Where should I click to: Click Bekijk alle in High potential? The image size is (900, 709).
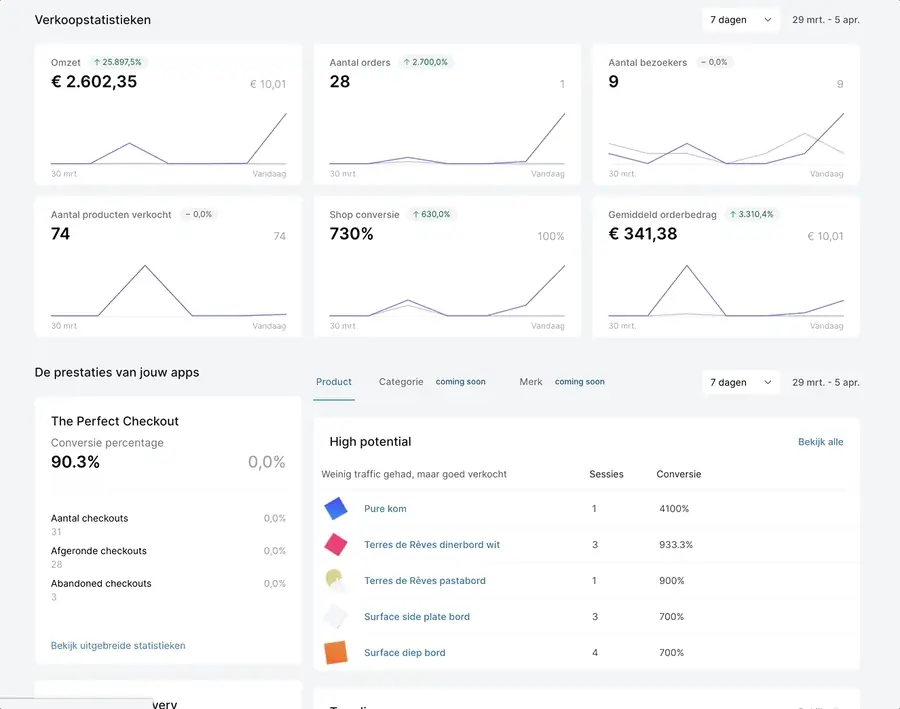point(820,442)
